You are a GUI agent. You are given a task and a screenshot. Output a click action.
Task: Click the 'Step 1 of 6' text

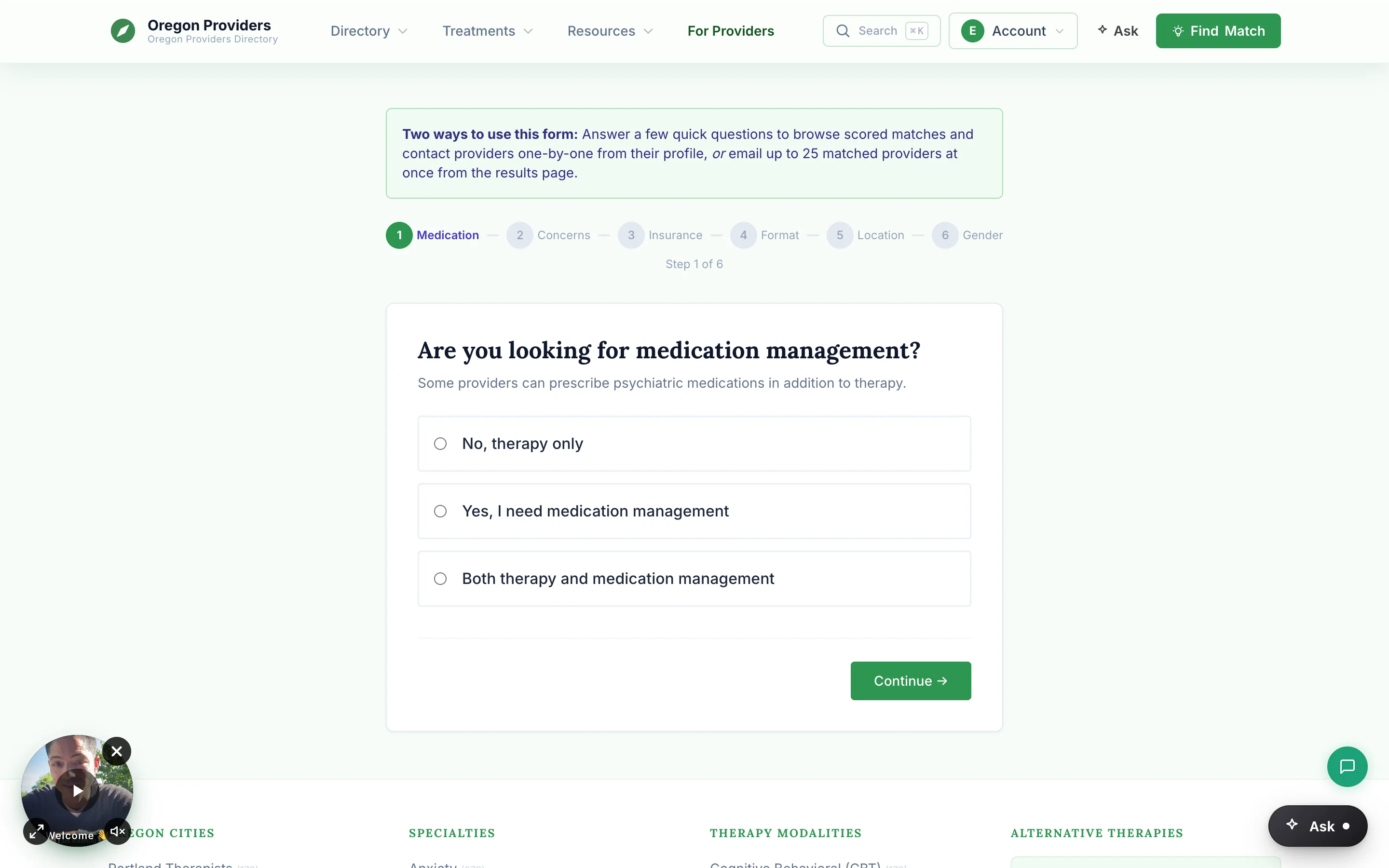click(x=694, y=264)
